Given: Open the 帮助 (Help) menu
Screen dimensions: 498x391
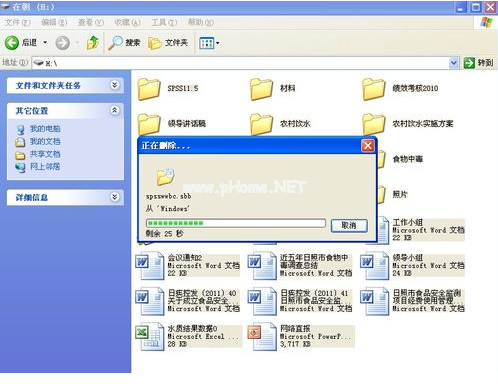Looking at the screenshot, I should tap(201, 23).
